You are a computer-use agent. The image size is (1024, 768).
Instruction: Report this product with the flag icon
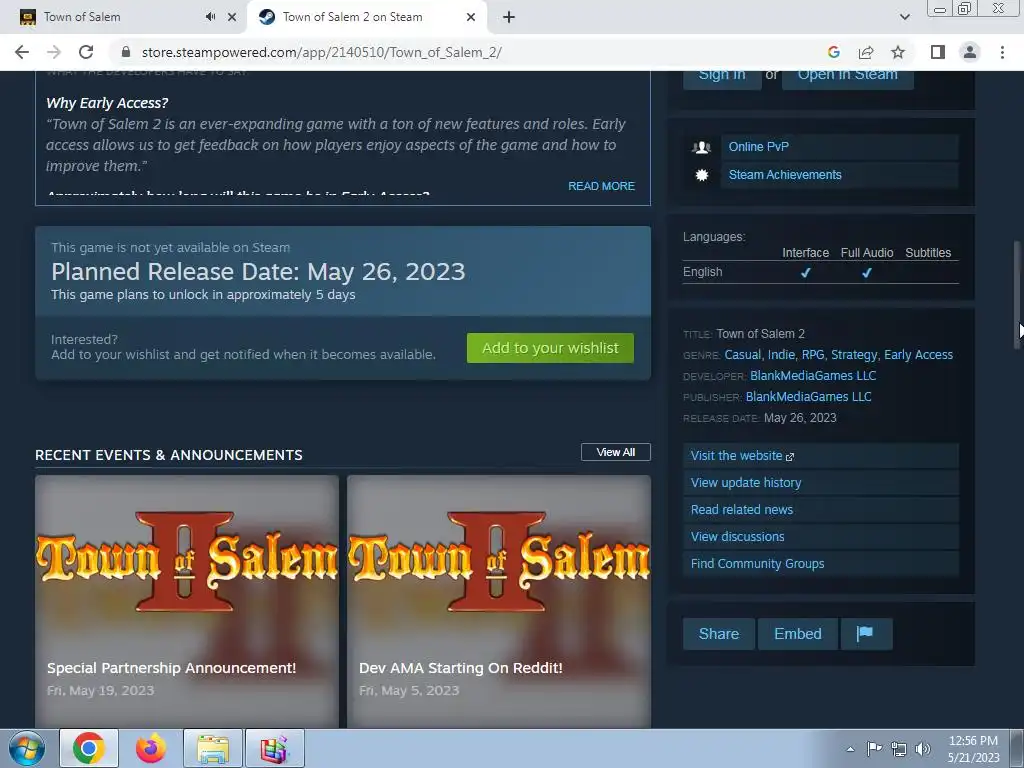pyautogui.click(x=865, y=634)
